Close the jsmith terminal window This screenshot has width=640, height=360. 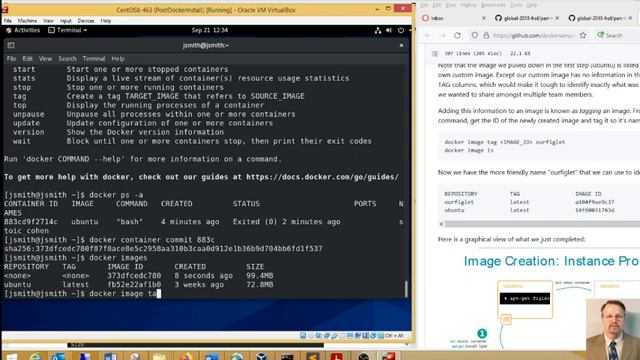click(x=401, y=45)
